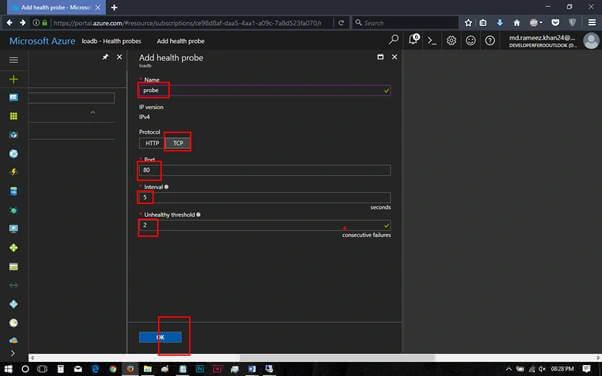Open portal settings gear
This screenshot has height=376, width=602.
(x=452, y=40)
